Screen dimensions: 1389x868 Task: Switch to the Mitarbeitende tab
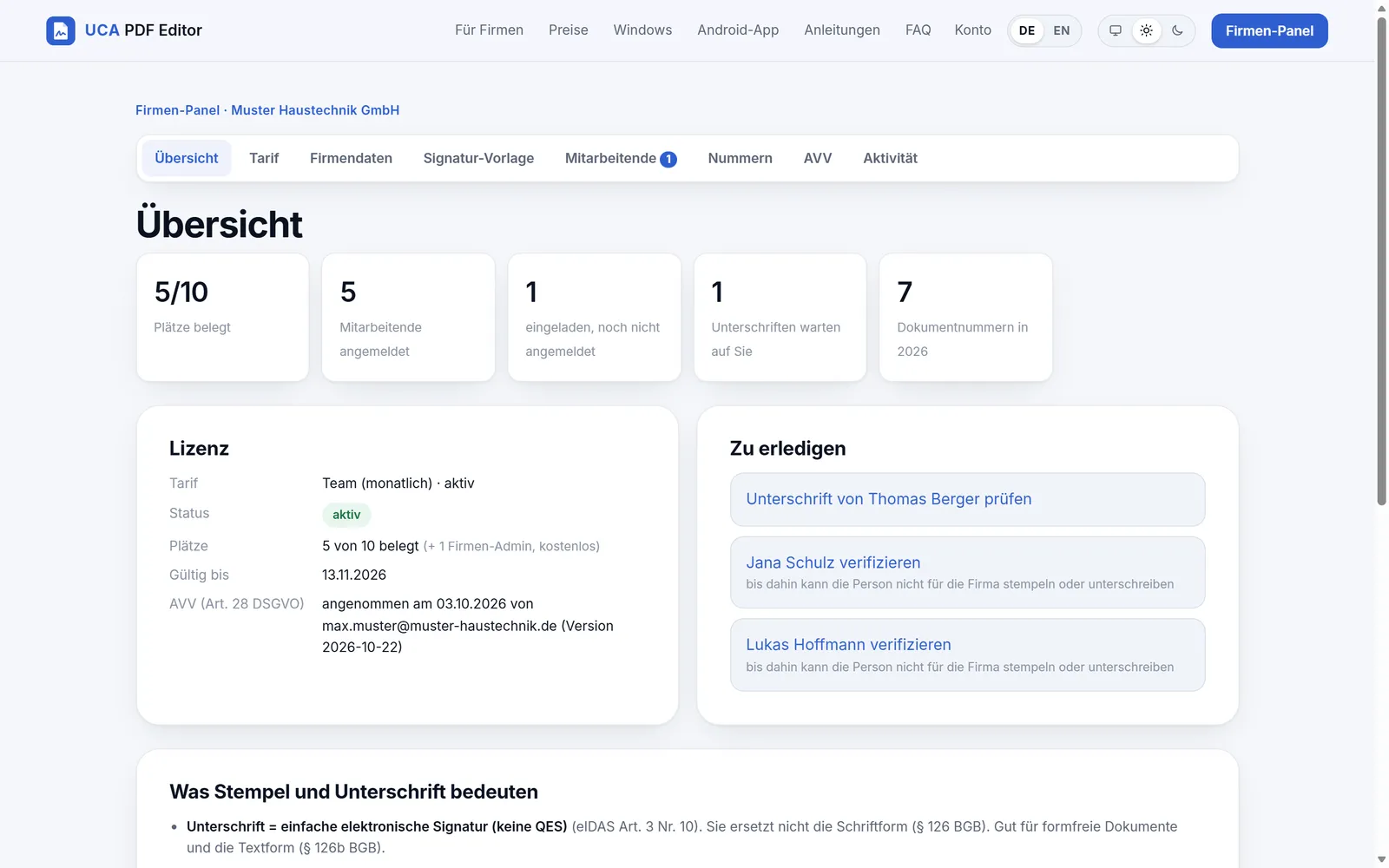(620, 158)
